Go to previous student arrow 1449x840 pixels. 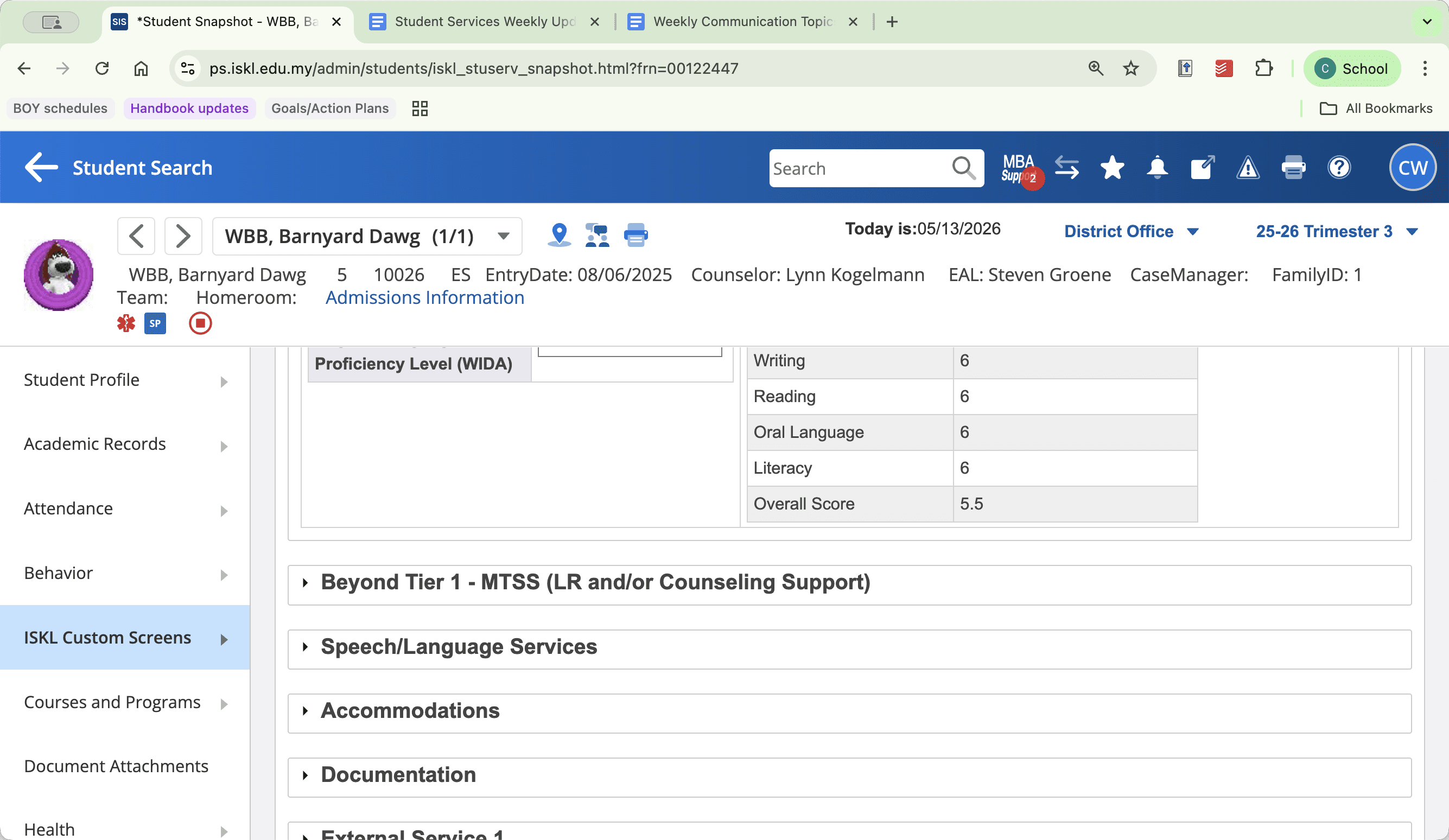[136, 236]
